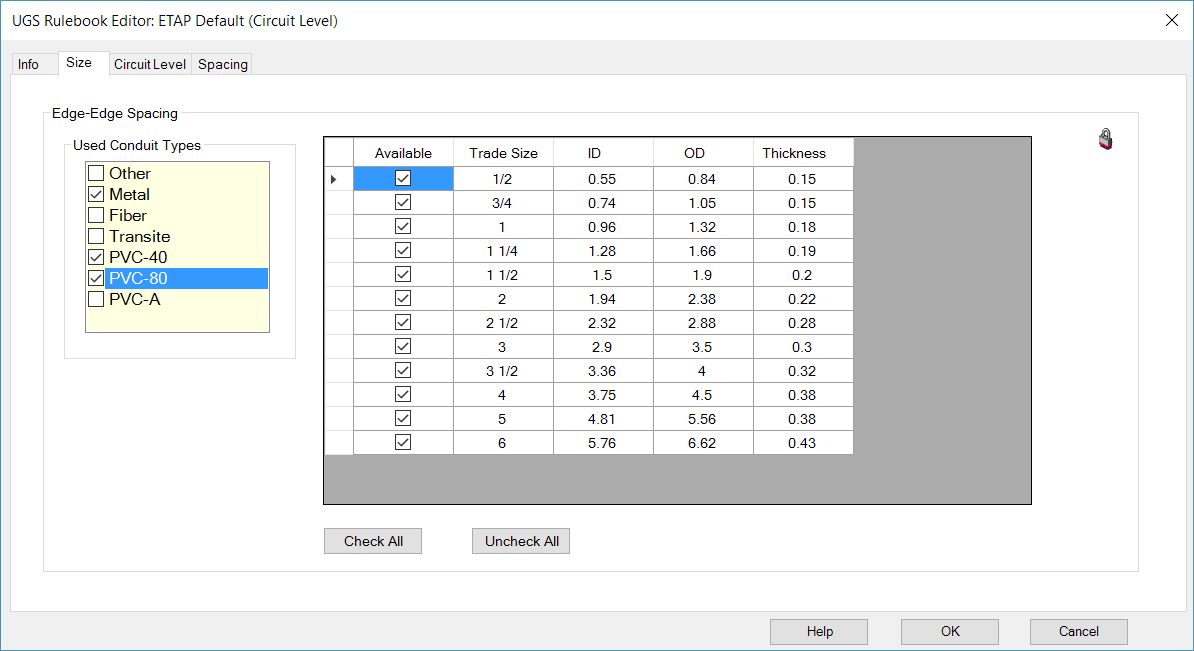Uncheck the Metal conduit type
The image size is (1194, 651).
(96, 194)
